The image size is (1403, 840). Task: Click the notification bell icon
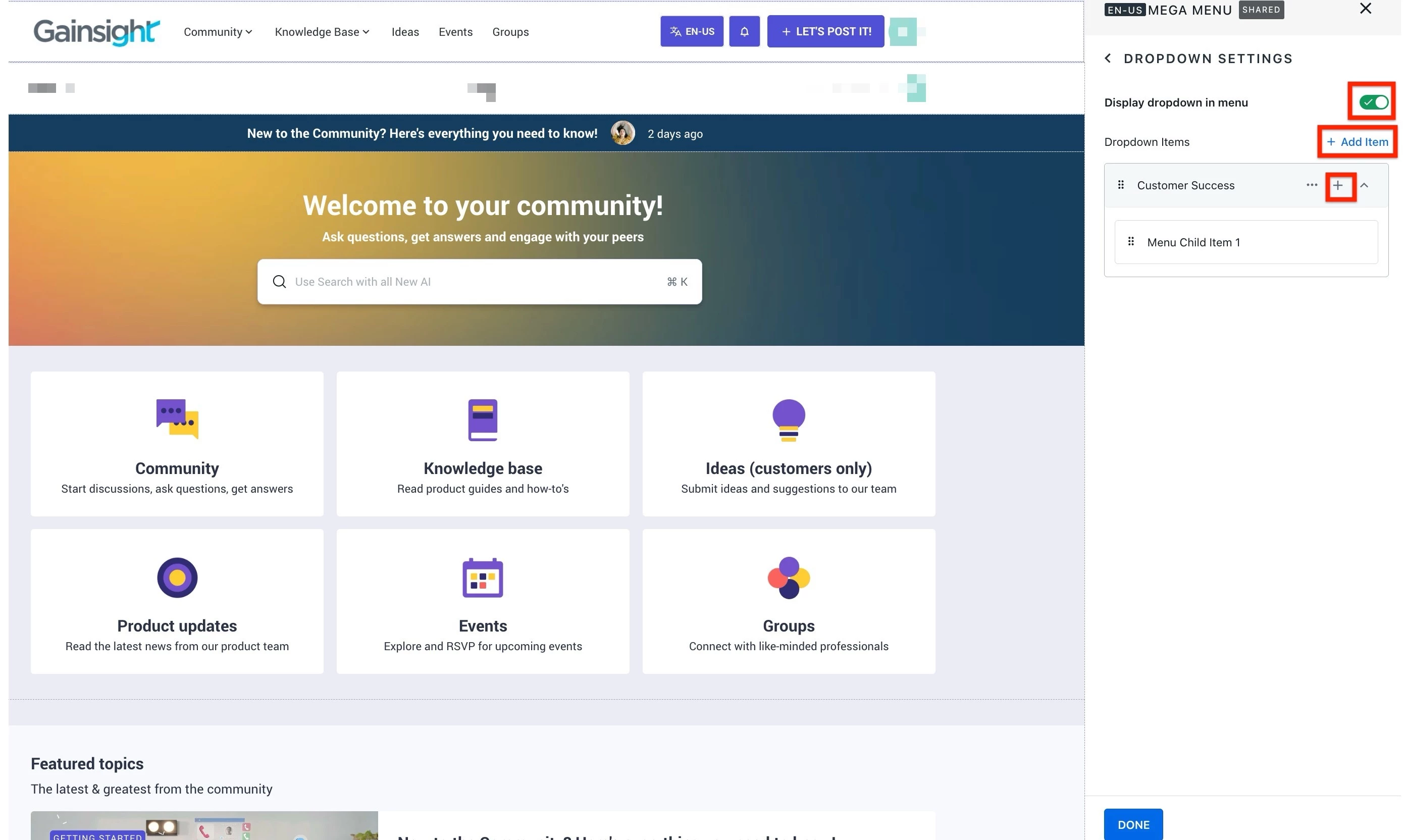point(744,32)
